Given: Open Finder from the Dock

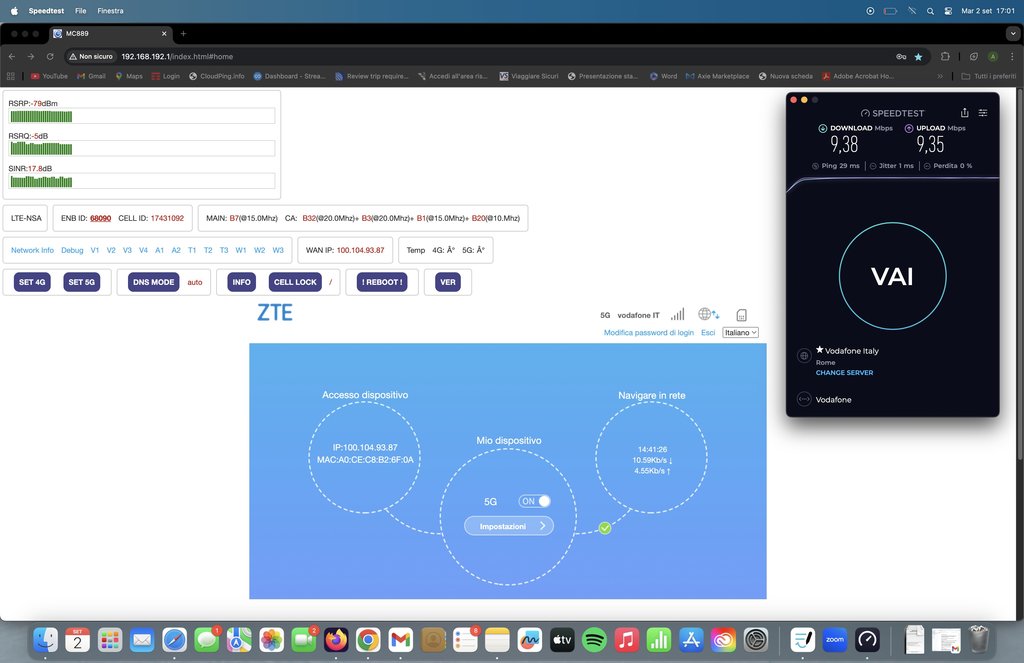Looking at the screenshot, I should pos(45,640).
